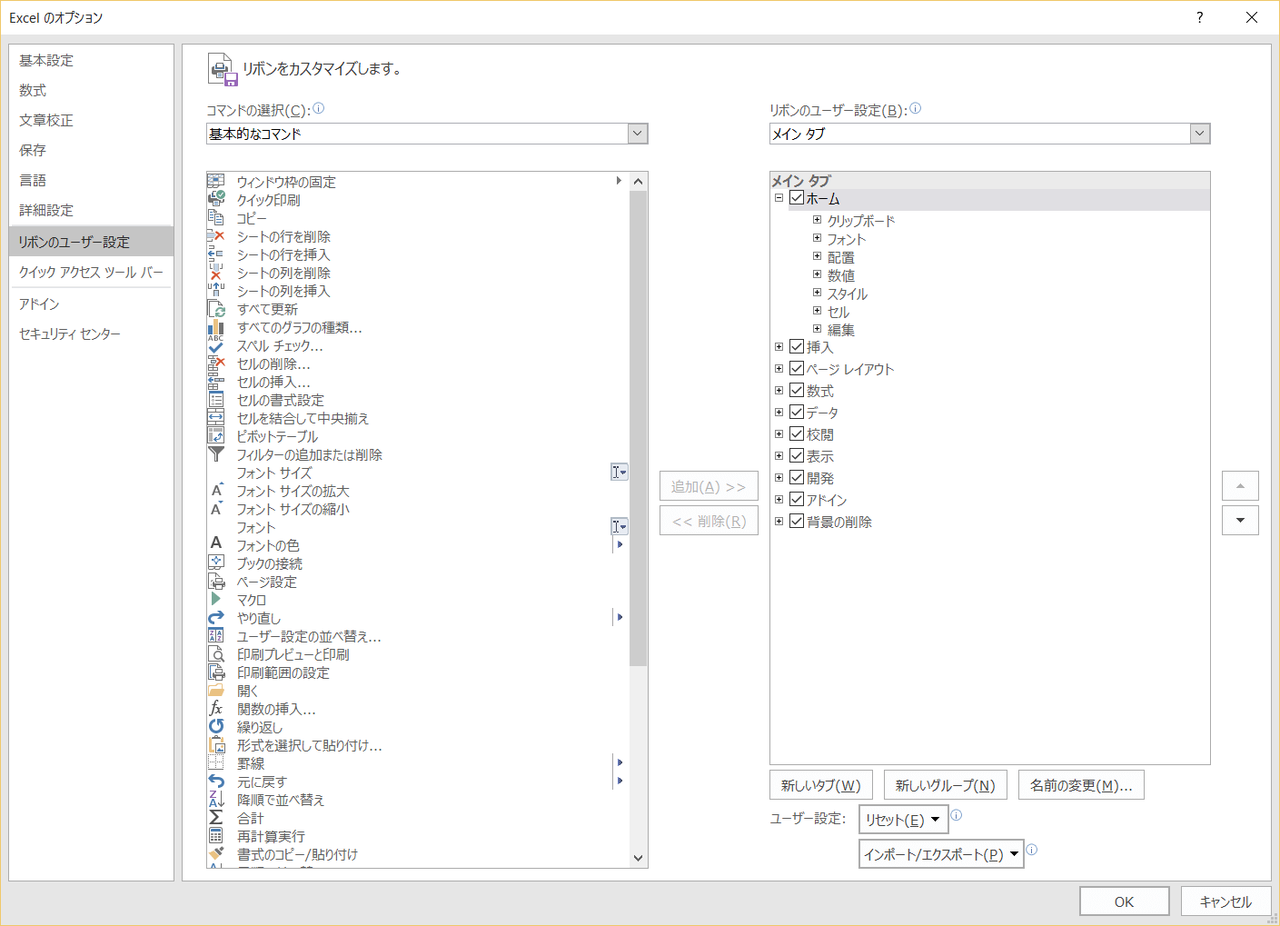
Task: Expand the 開発 tab tree node
Action: (x=779, y=478)
